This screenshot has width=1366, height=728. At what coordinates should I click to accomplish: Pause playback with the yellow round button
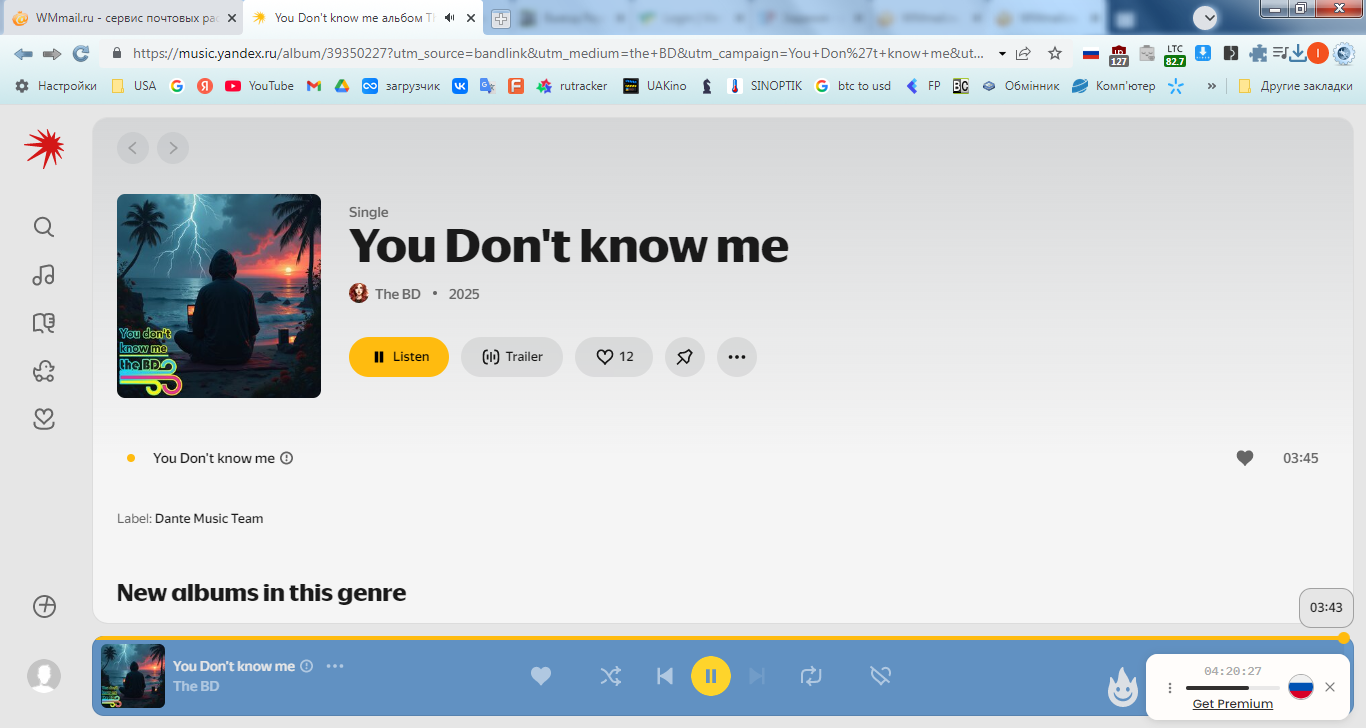pos(711,676)
